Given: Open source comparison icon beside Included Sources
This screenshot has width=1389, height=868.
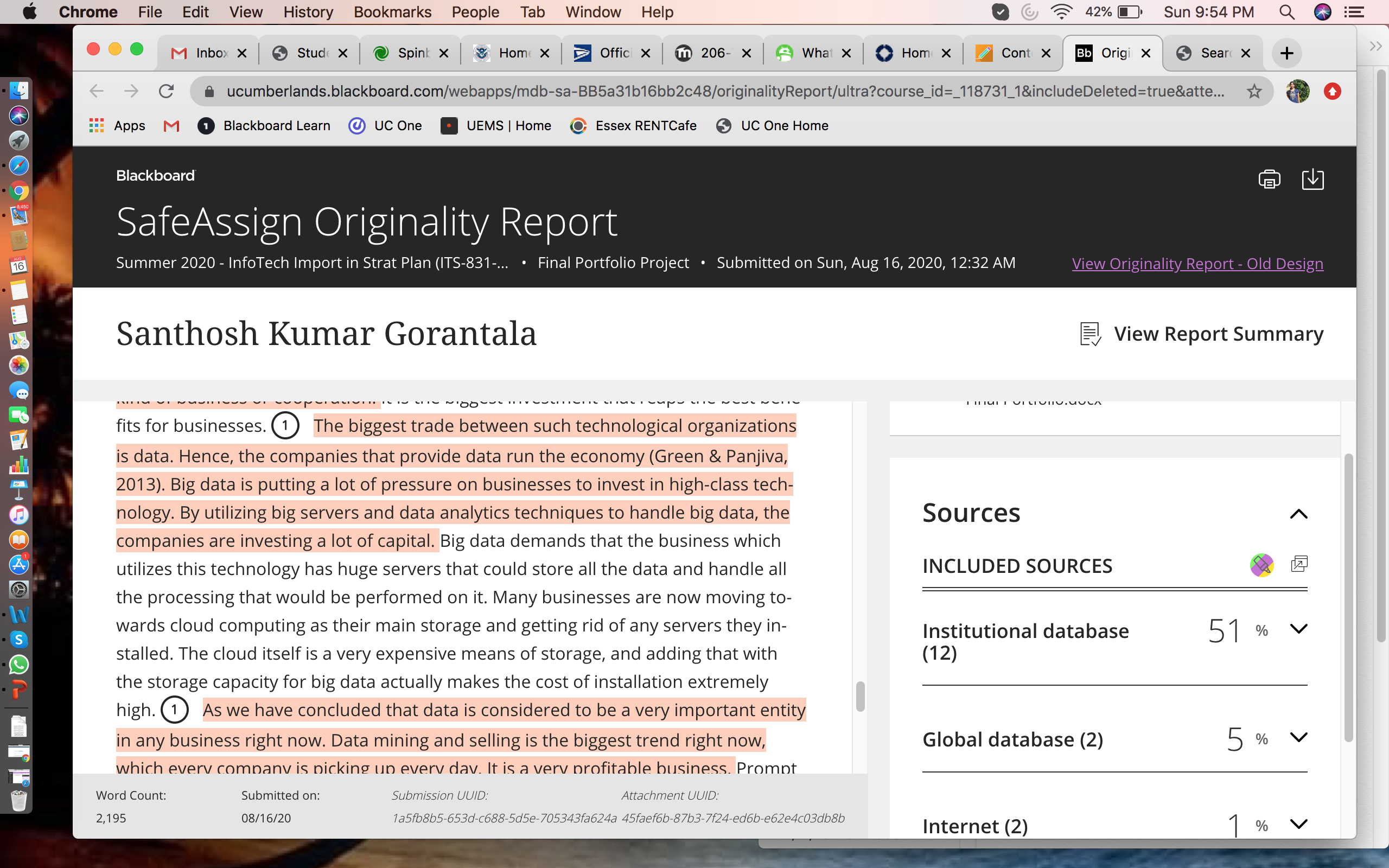Looking at the screenshot, I should (1299, 564).
